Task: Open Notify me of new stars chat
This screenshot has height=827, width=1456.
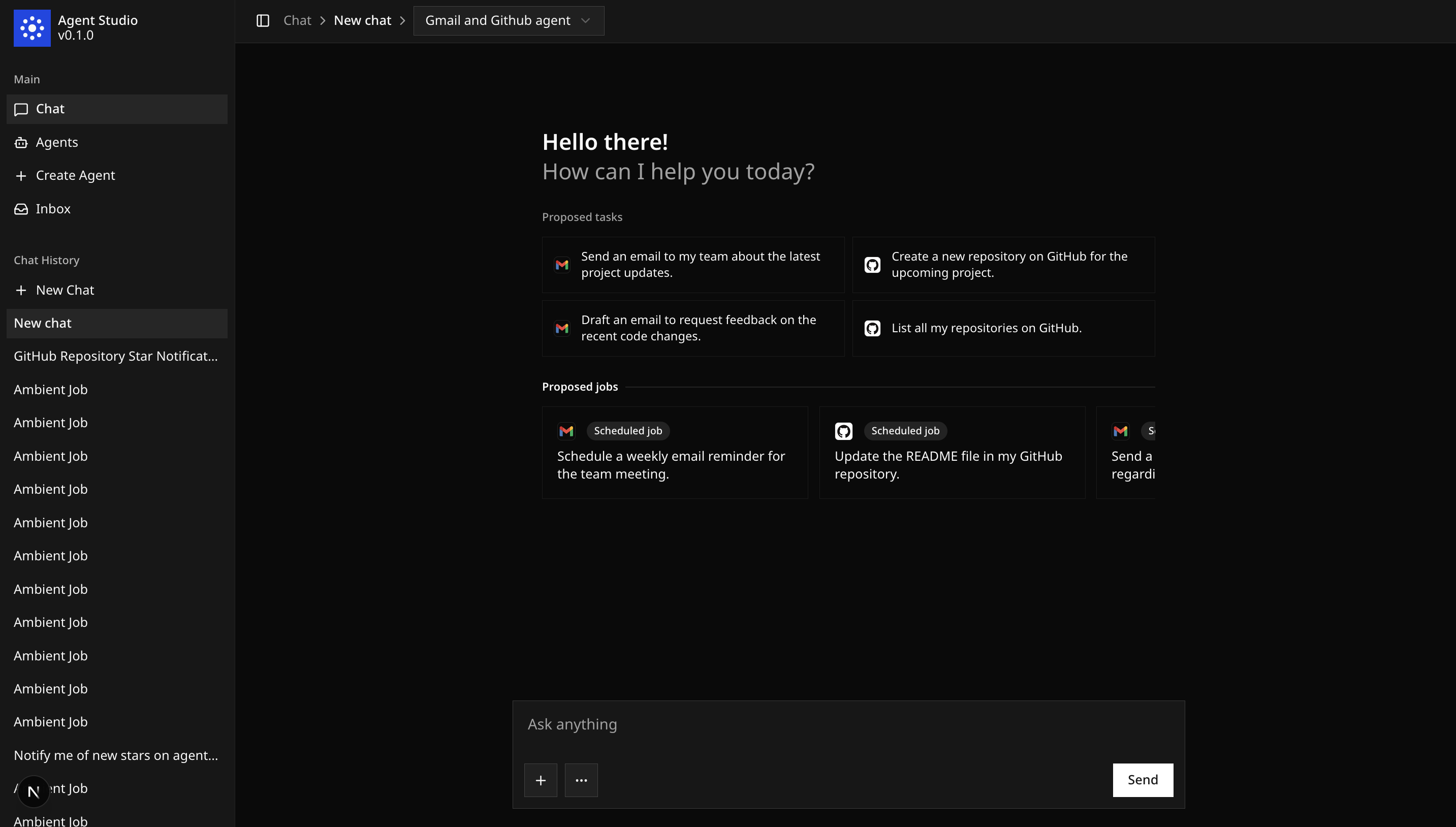Action: click(116, 755)
